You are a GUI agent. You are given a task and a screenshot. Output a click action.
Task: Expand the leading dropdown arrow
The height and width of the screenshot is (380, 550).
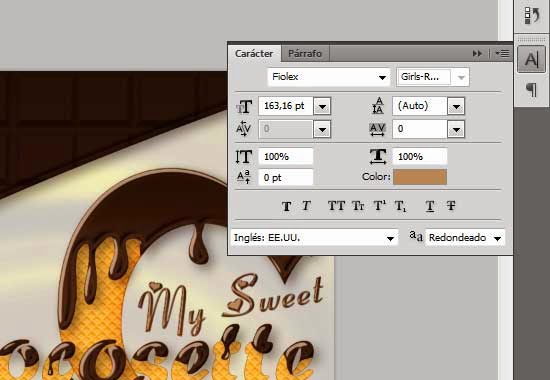pyautogui.click(x=456, y=106)
